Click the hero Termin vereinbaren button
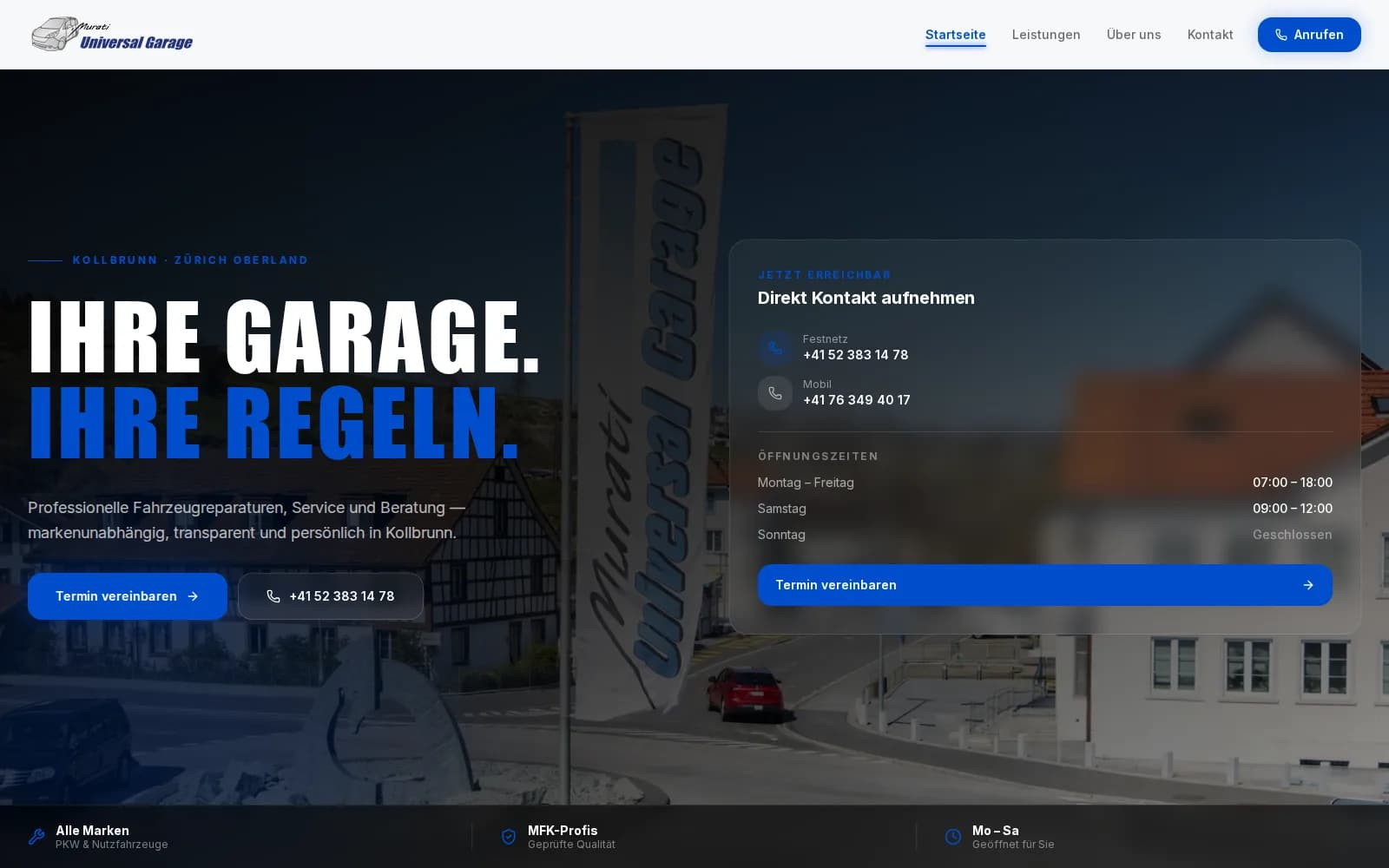This screenshot has height=868, width=1389. (x=128, y=596)
